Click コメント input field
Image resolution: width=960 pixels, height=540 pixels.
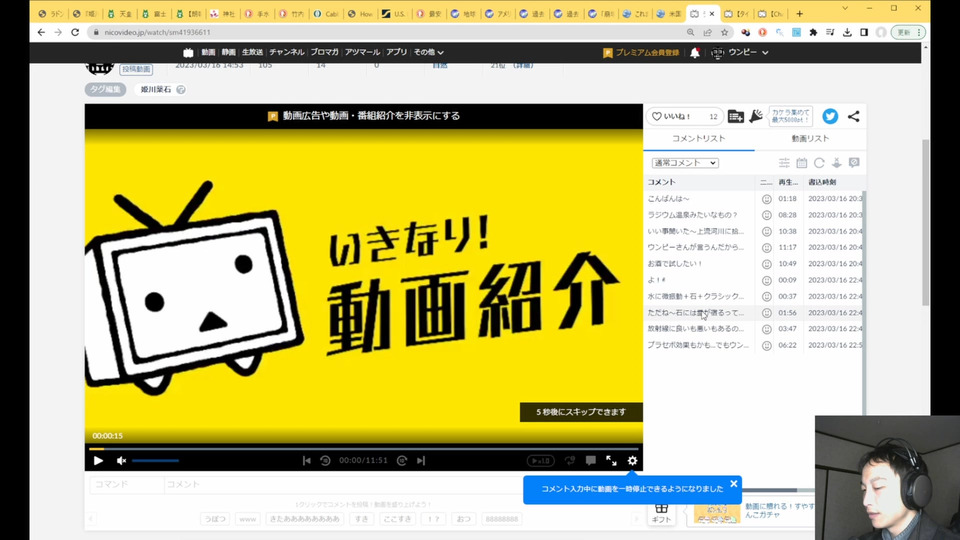tap(343, 484)
